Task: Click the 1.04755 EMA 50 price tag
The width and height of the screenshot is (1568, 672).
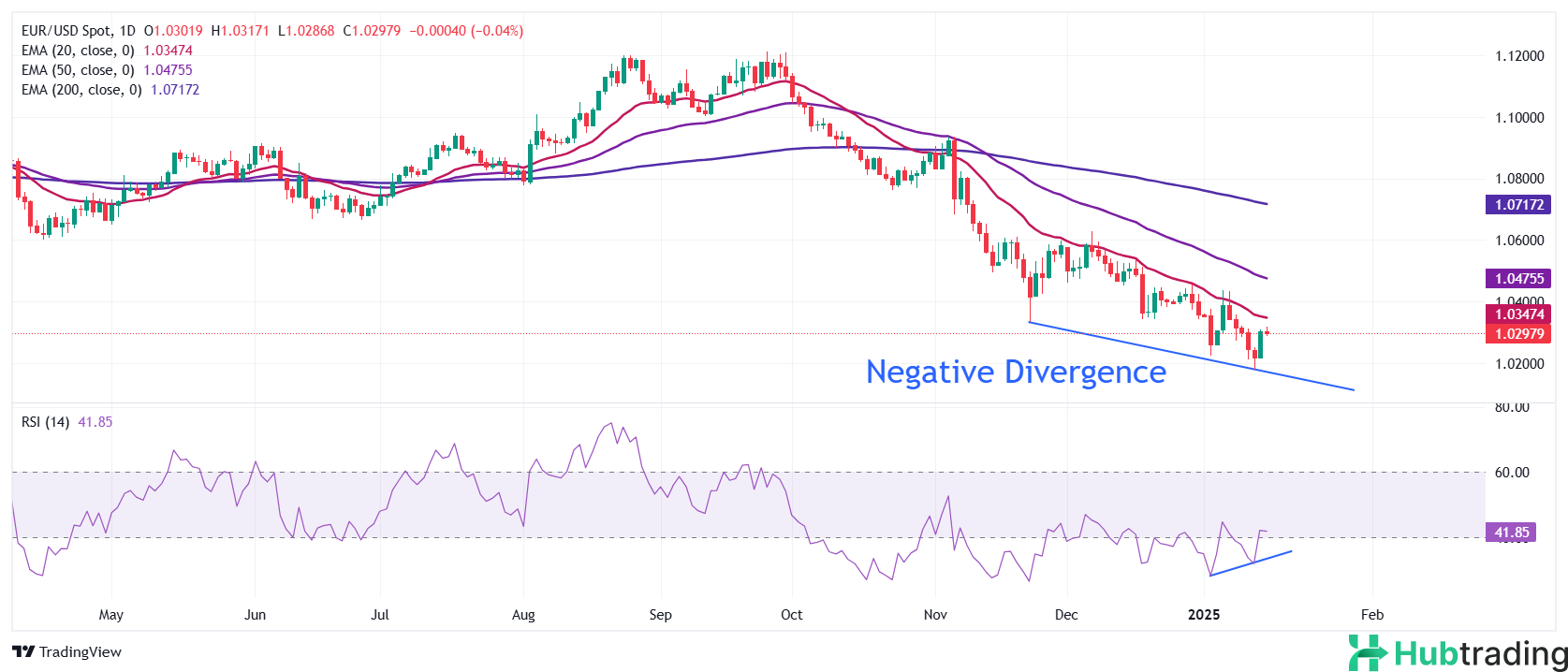Action: 1518,278
